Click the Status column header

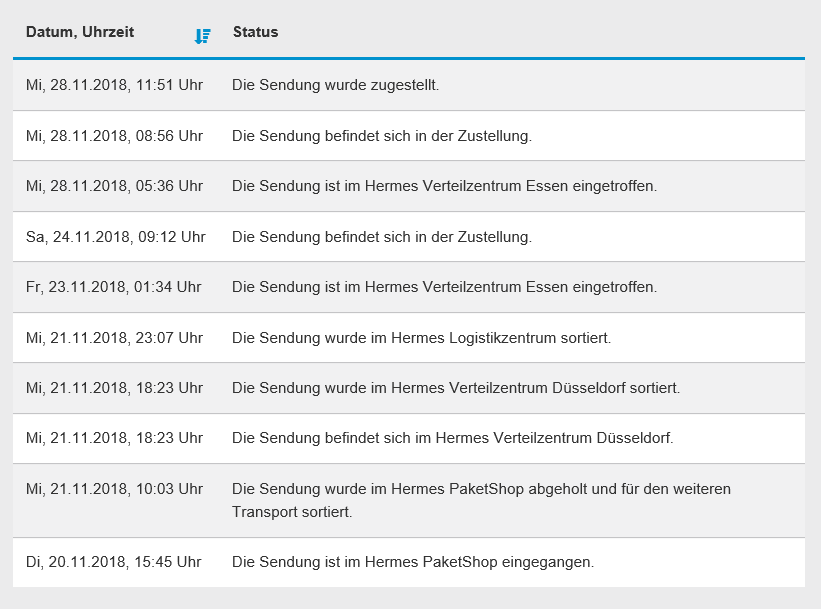255,32
